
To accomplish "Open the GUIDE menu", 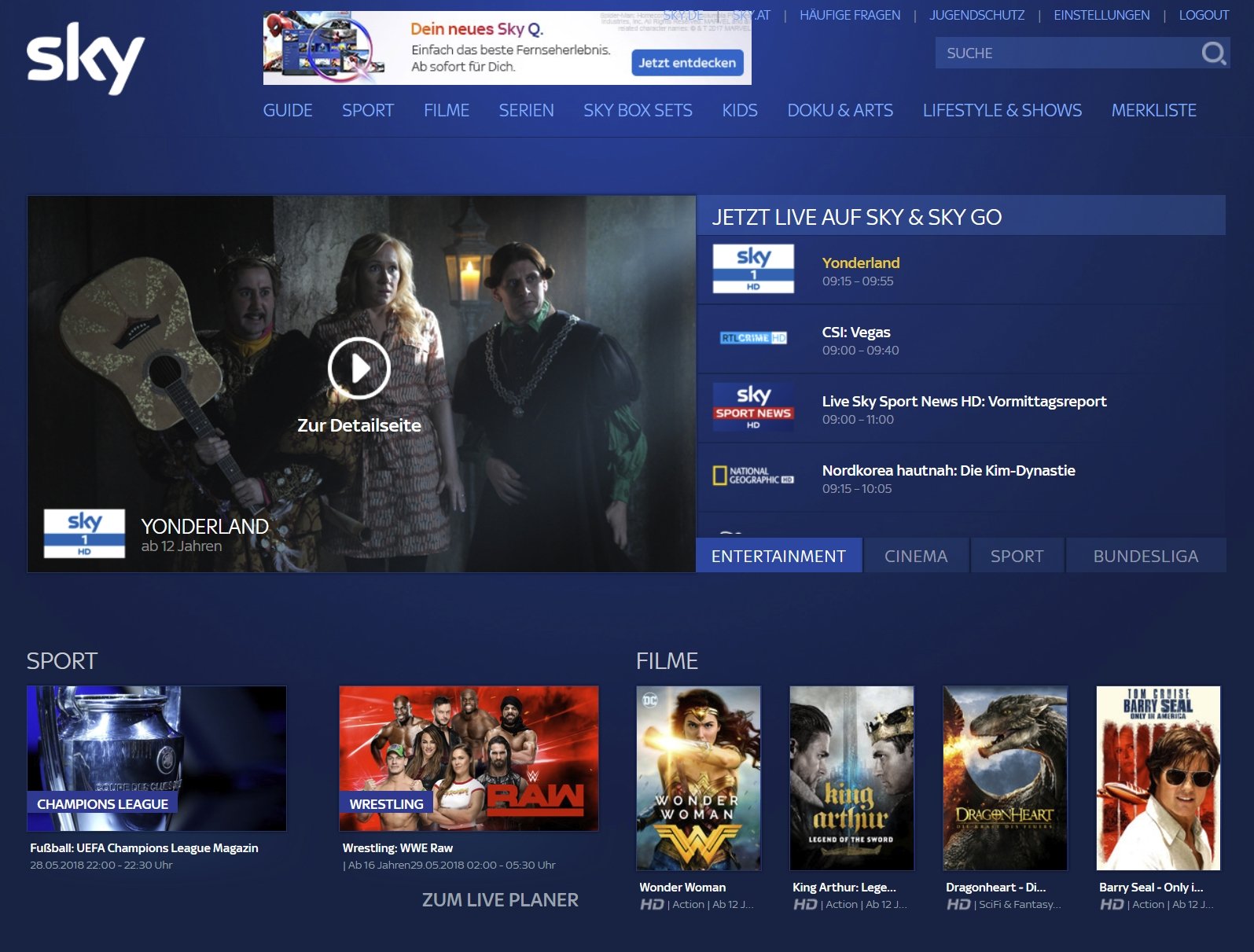I will [288, 111].
